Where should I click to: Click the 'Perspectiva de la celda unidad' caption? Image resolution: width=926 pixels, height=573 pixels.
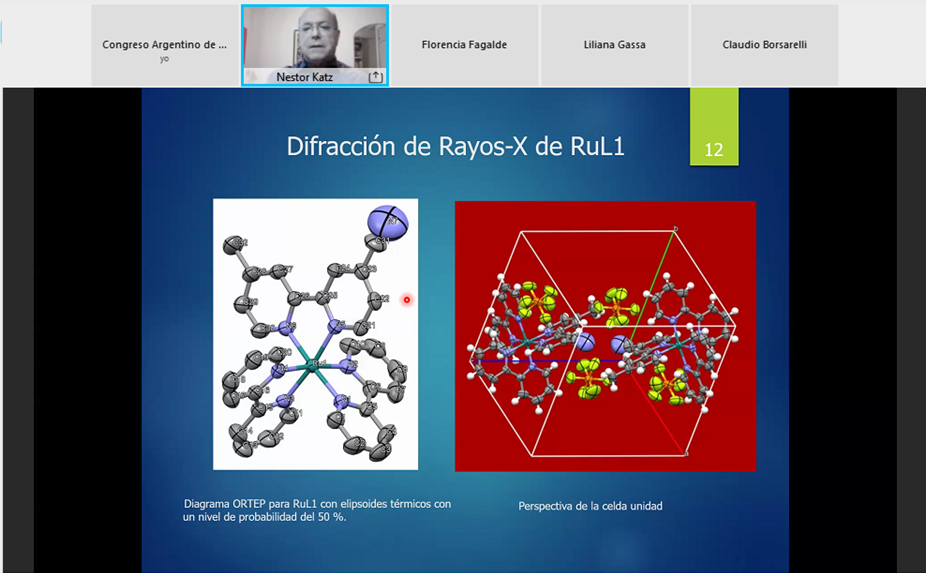tap(590, 506)
